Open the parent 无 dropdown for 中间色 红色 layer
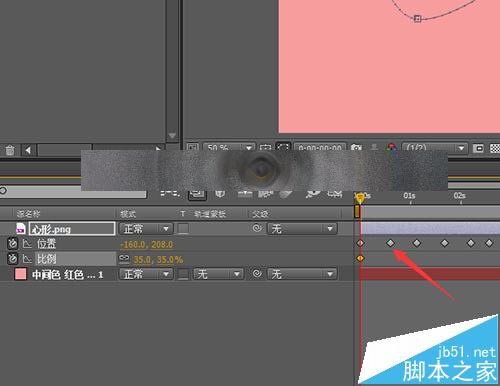This screenshot has width=500, height=386. [302, 274]
